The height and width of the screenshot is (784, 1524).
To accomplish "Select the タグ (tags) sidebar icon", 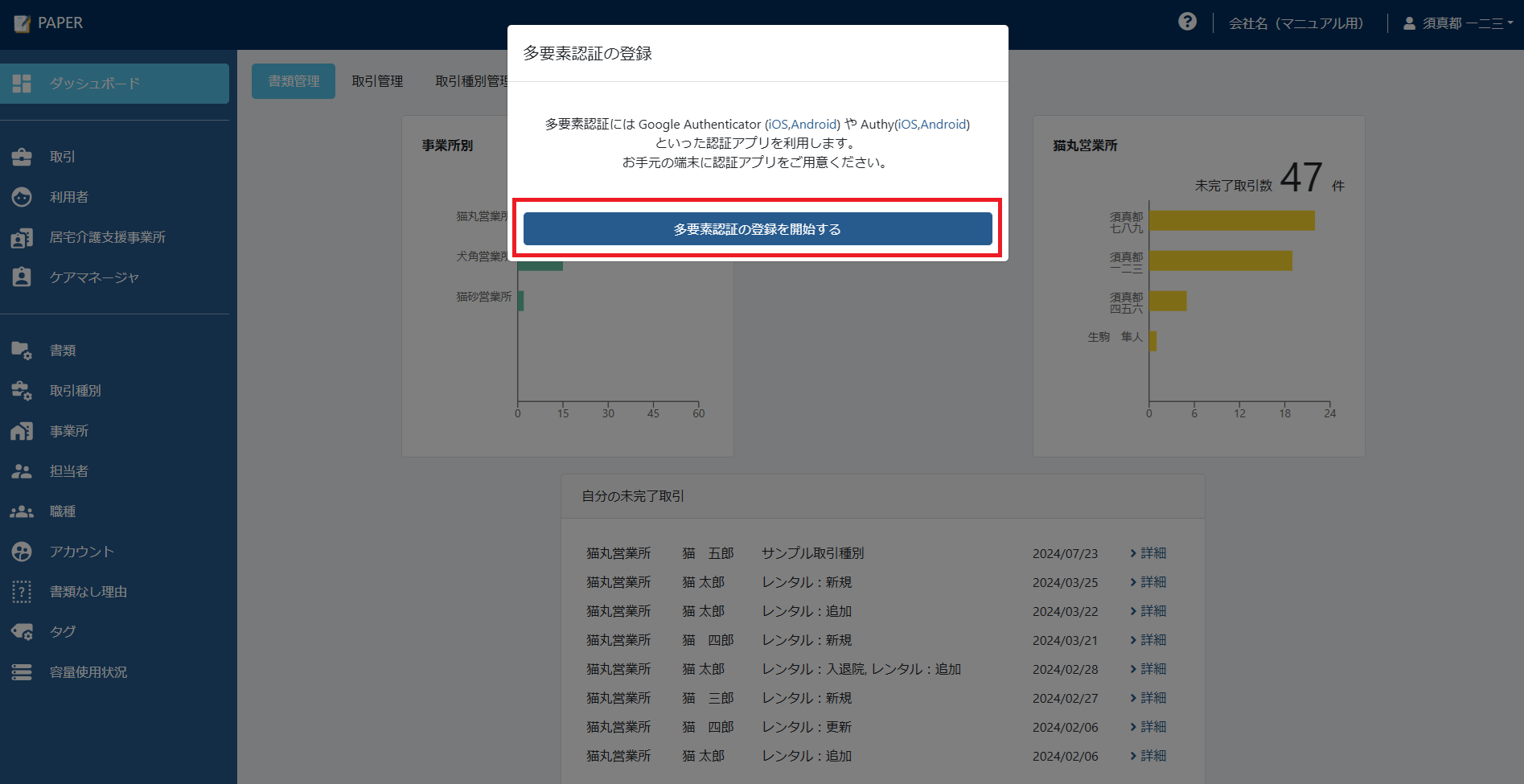I will pos(22,631).
